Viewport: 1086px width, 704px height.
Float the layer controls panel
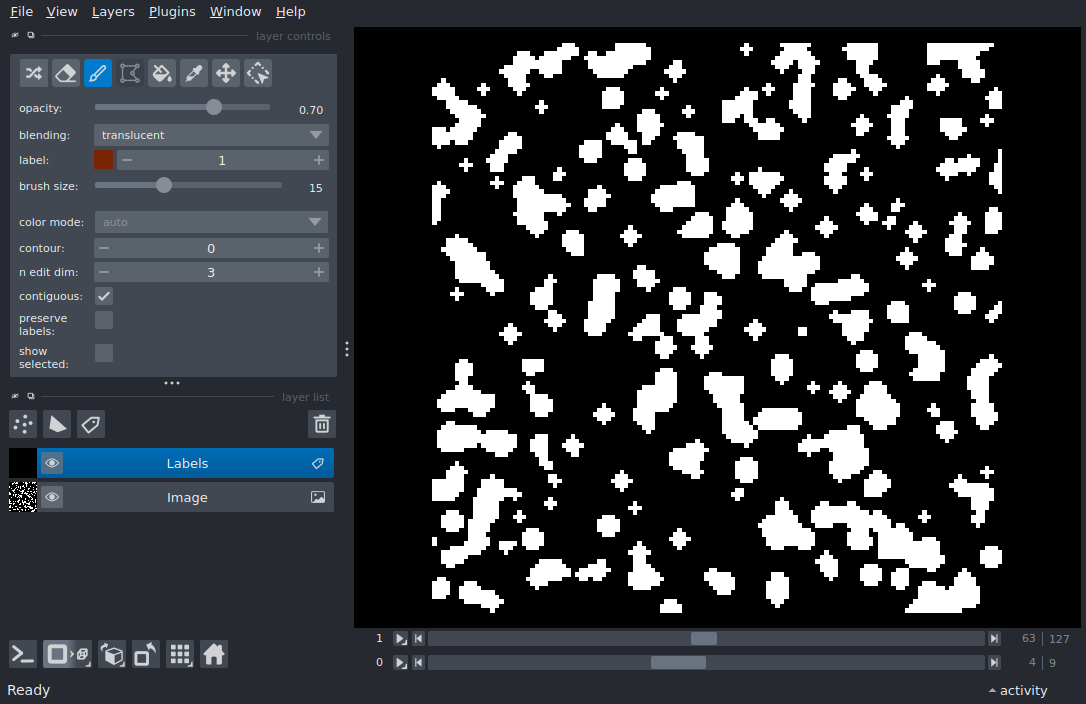click(30, 35)
